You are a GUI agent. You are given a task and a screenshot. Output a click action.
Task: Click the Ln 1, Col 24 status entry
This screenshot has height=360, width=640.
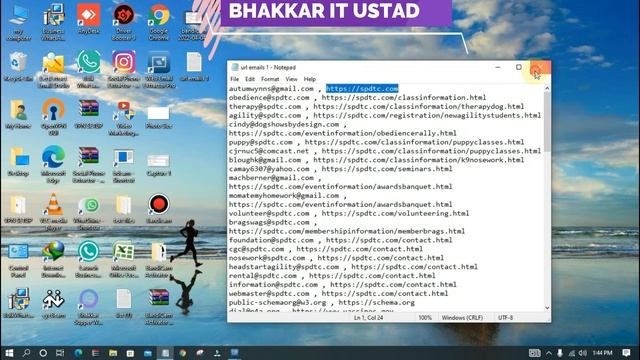[x=368, y=318]
